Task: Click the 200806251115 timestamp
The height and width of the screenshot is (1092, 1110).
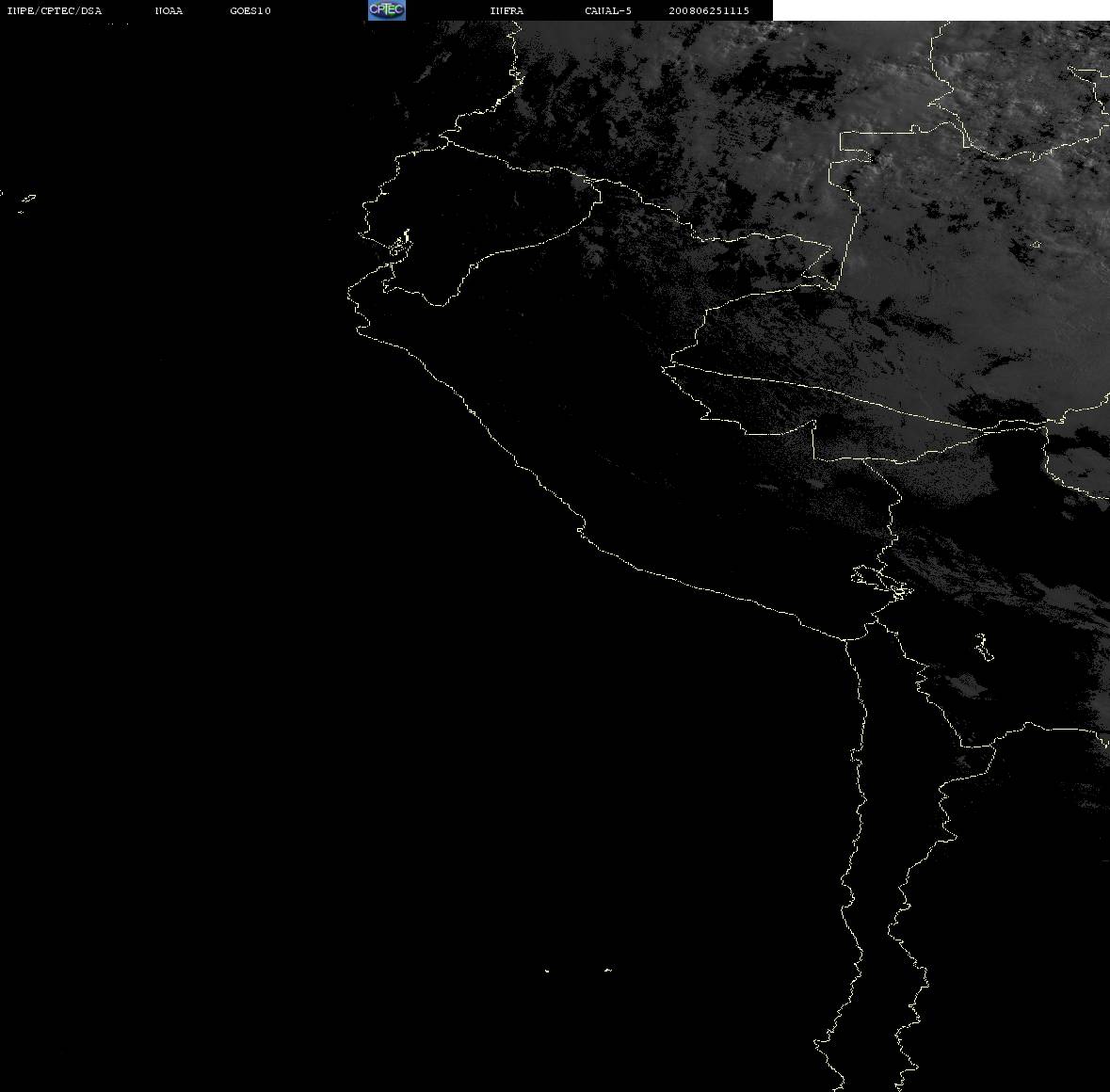Action: click(x=709, y=10)
